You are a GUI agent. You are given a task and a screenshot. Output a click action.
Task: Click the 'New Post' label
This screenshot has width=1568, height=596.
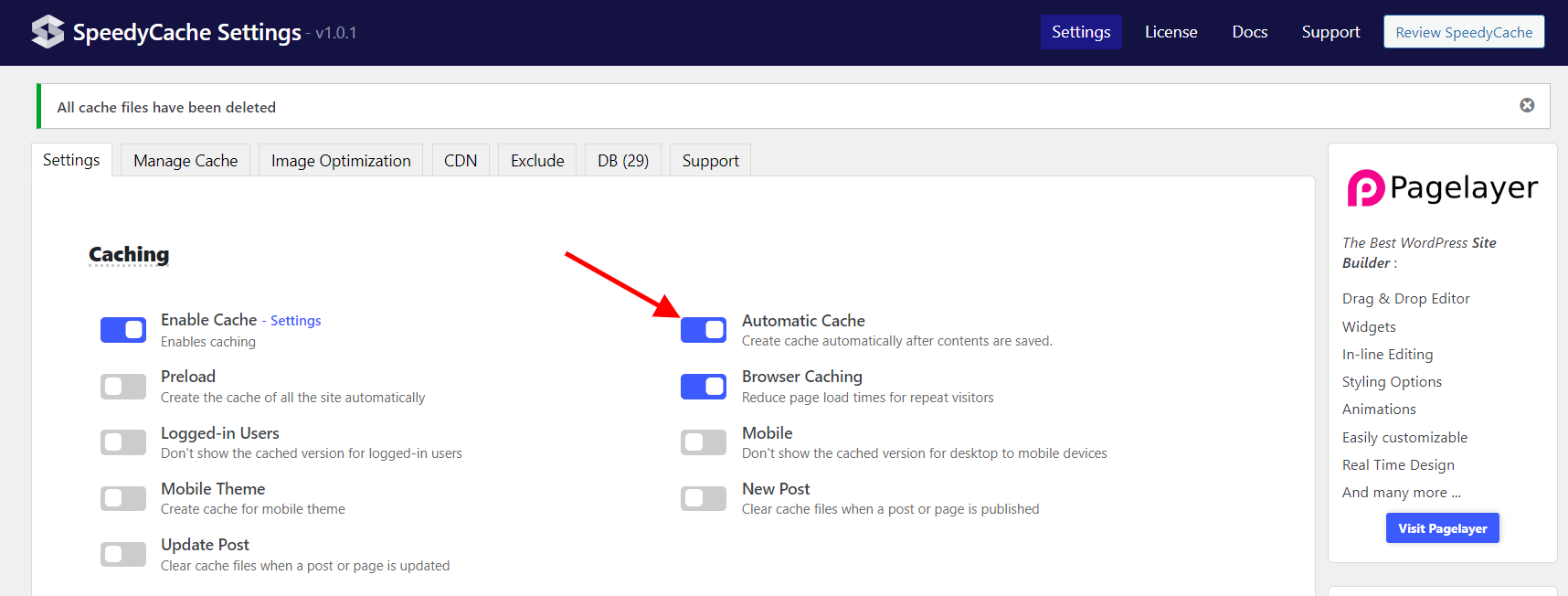[776, 489]
